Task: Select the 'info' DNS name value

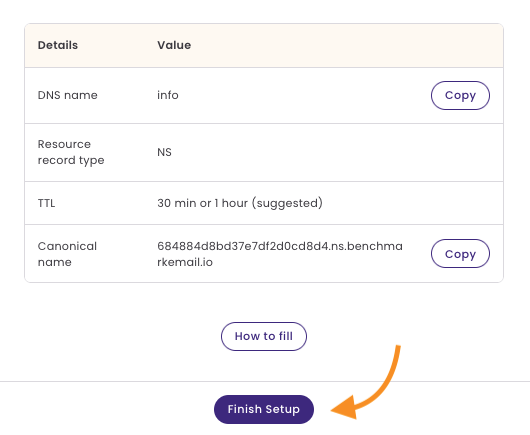Action: [x=168, y=95]
